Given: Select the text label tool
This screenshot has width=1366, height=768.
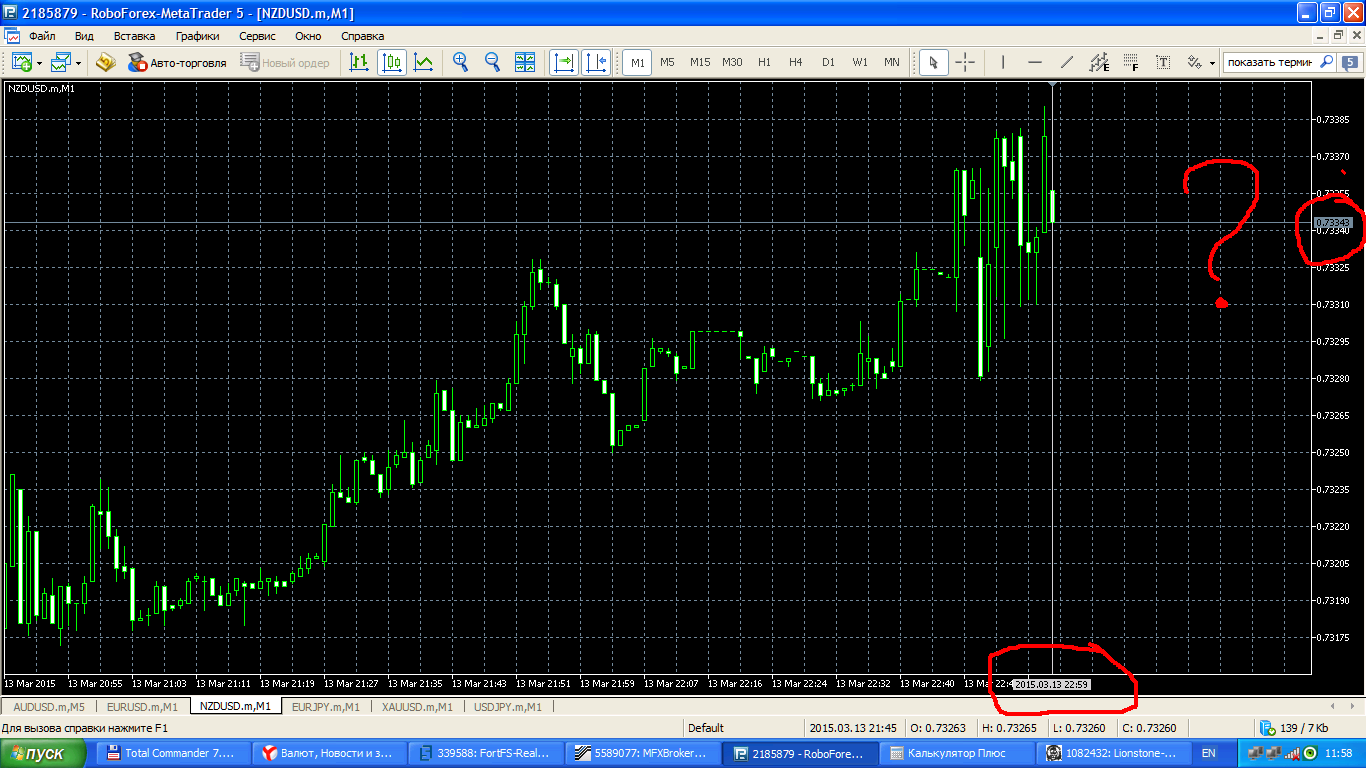Looking at the screenshot, I should (1163, 62).
